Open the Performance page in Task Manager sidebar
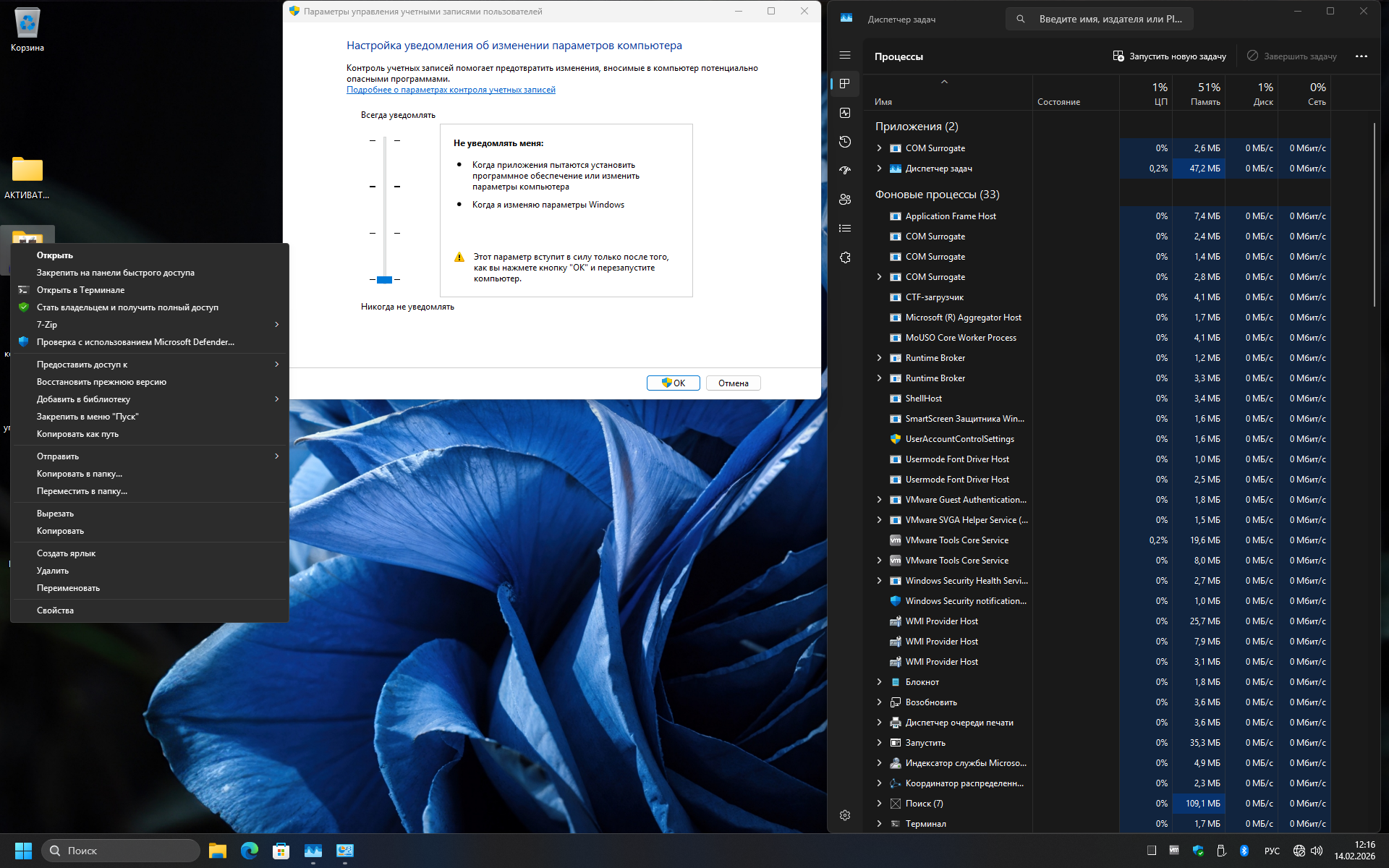This screenshot has height=868, width=1389. click(x=845, y=113)
